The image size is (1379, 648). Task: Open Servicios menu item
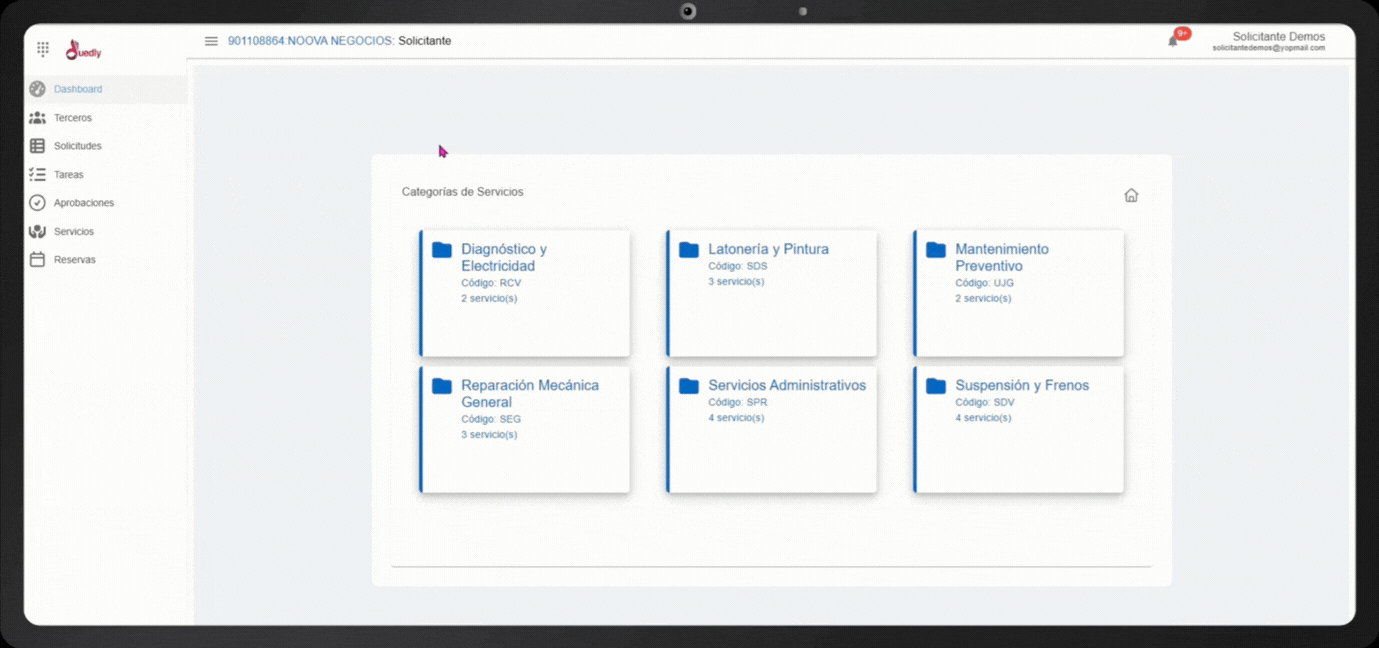coord(73,232)
